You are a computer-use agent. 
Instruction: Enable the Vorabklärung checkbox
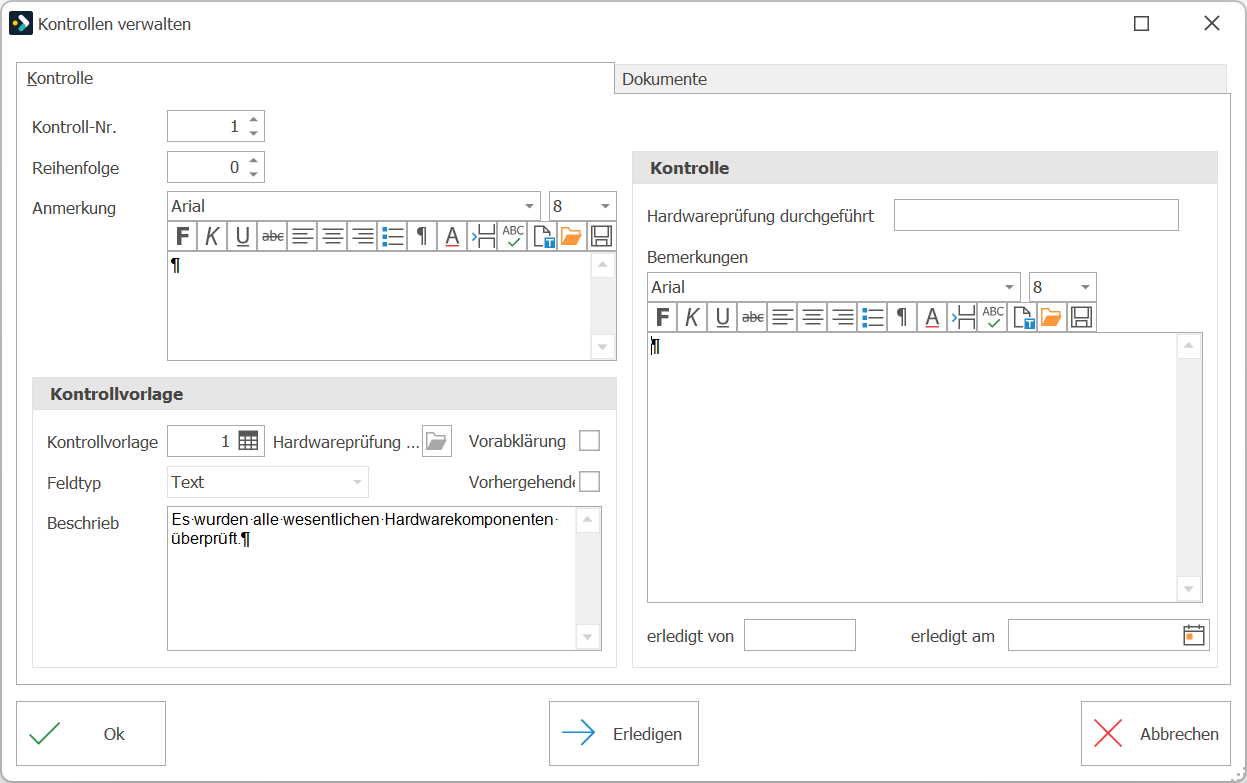(x=590, y=441)
